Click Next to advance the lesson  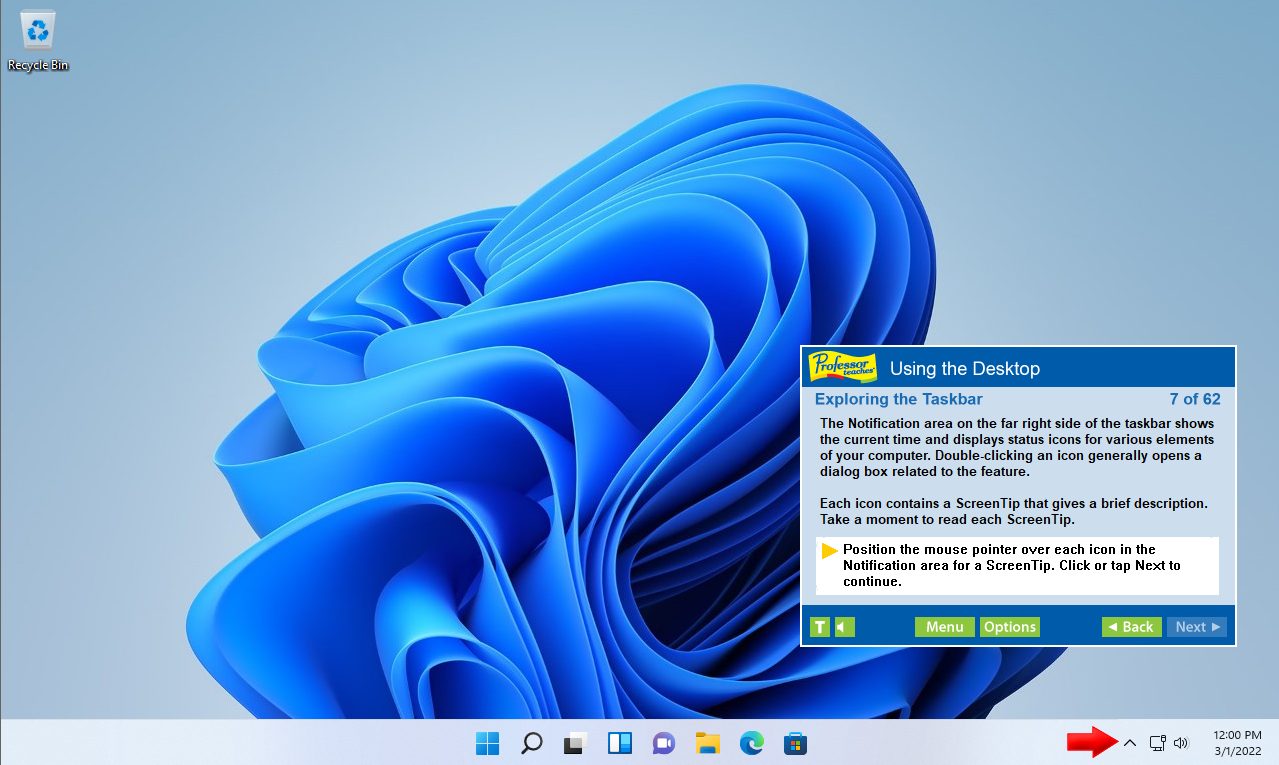coord(1196,626)
